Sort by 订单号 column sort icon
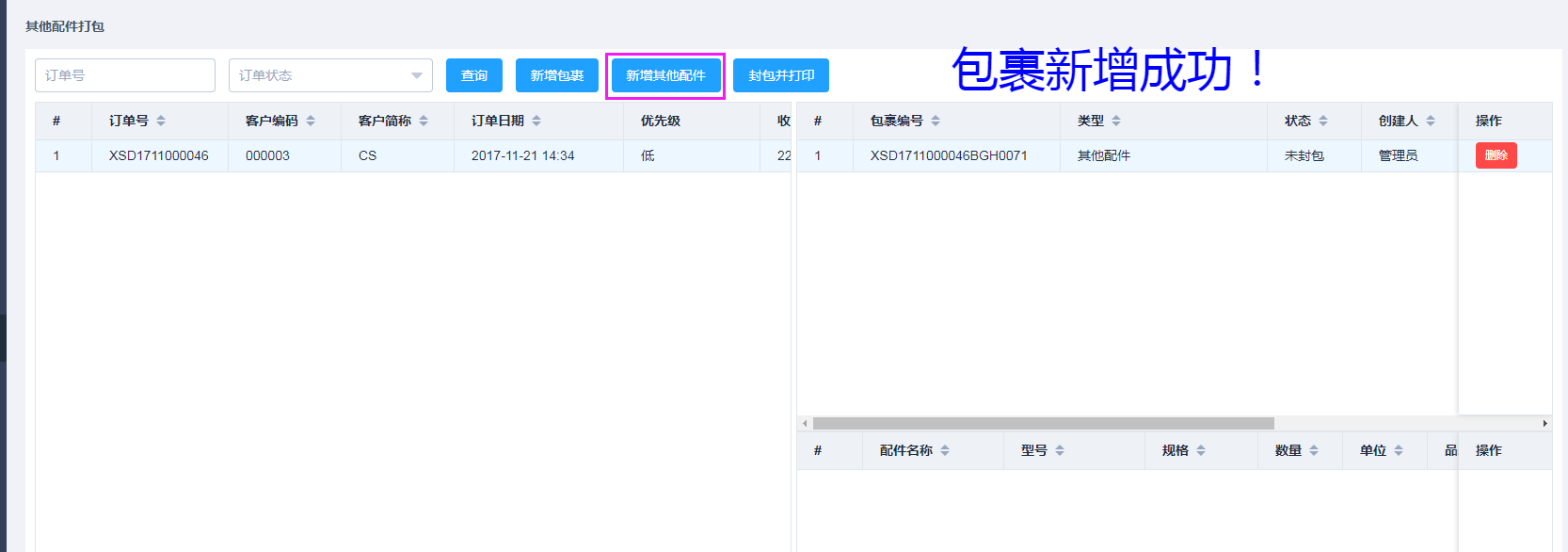1568x552 pixels. (x=161, y=121)
